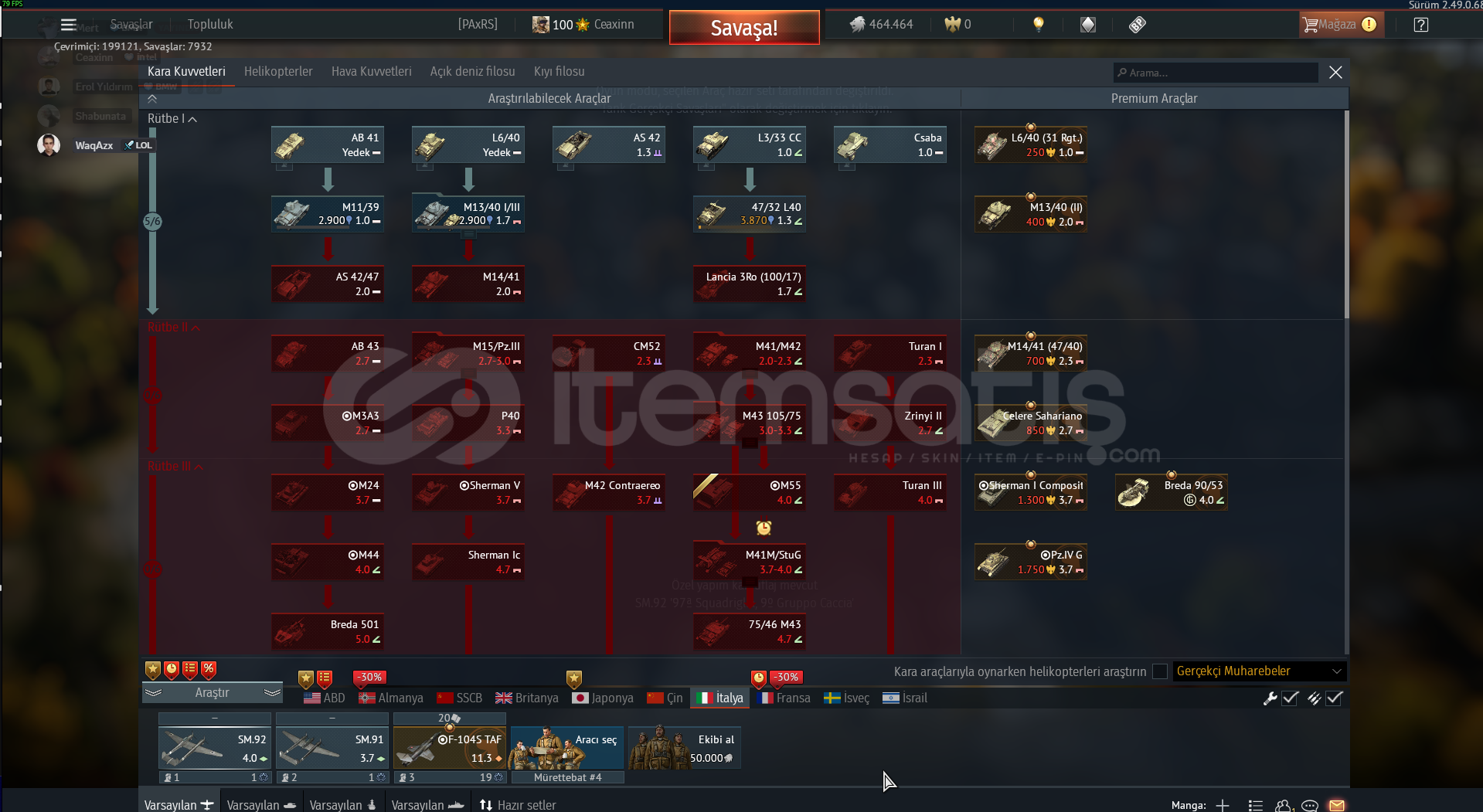
Task: Click the Ceaxinn profile avatar icon
Action: 540,25
